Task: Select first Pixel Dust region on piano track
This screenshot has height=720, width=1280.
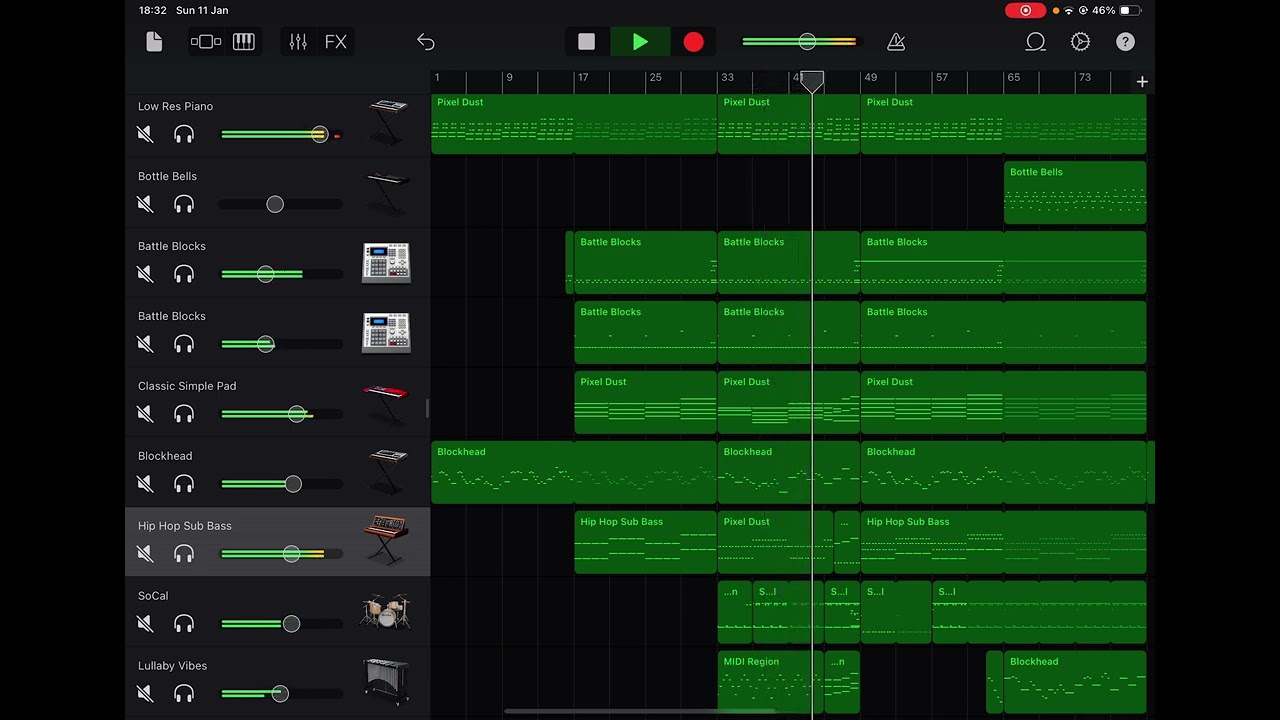Action: [574, 123]
